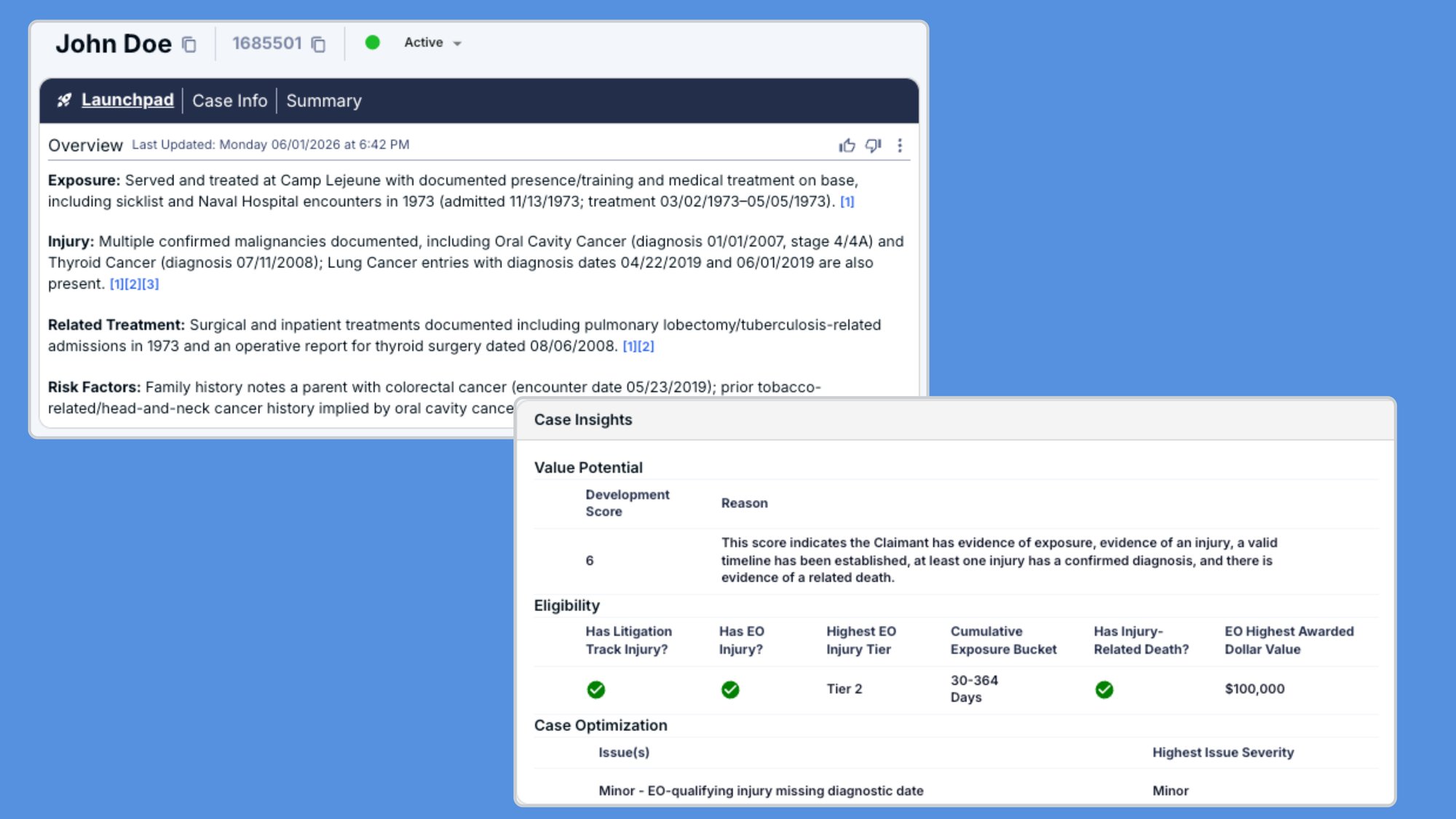The width and height of the screenshot is (1456, 819).
Task: Switch to the Case Info tab
Action: click(x=229, y=100)
